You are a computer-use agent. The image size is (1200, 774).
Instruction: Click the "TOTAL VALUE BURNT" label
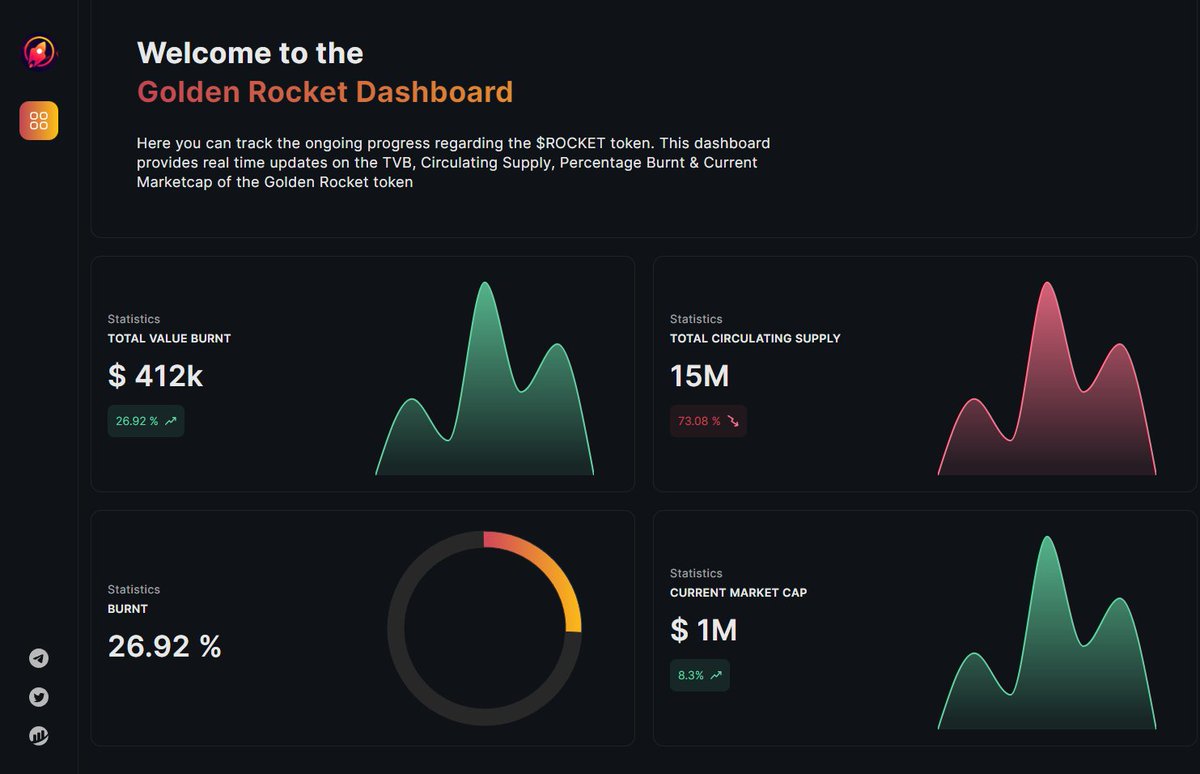(x=169, y=338)
